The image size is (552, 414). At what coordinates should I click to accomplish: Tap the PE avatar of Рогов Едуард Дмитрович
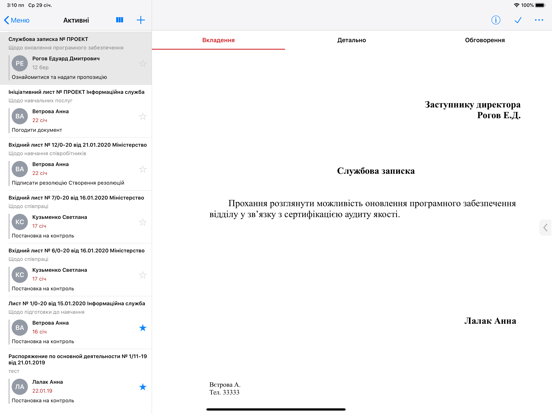20,64
